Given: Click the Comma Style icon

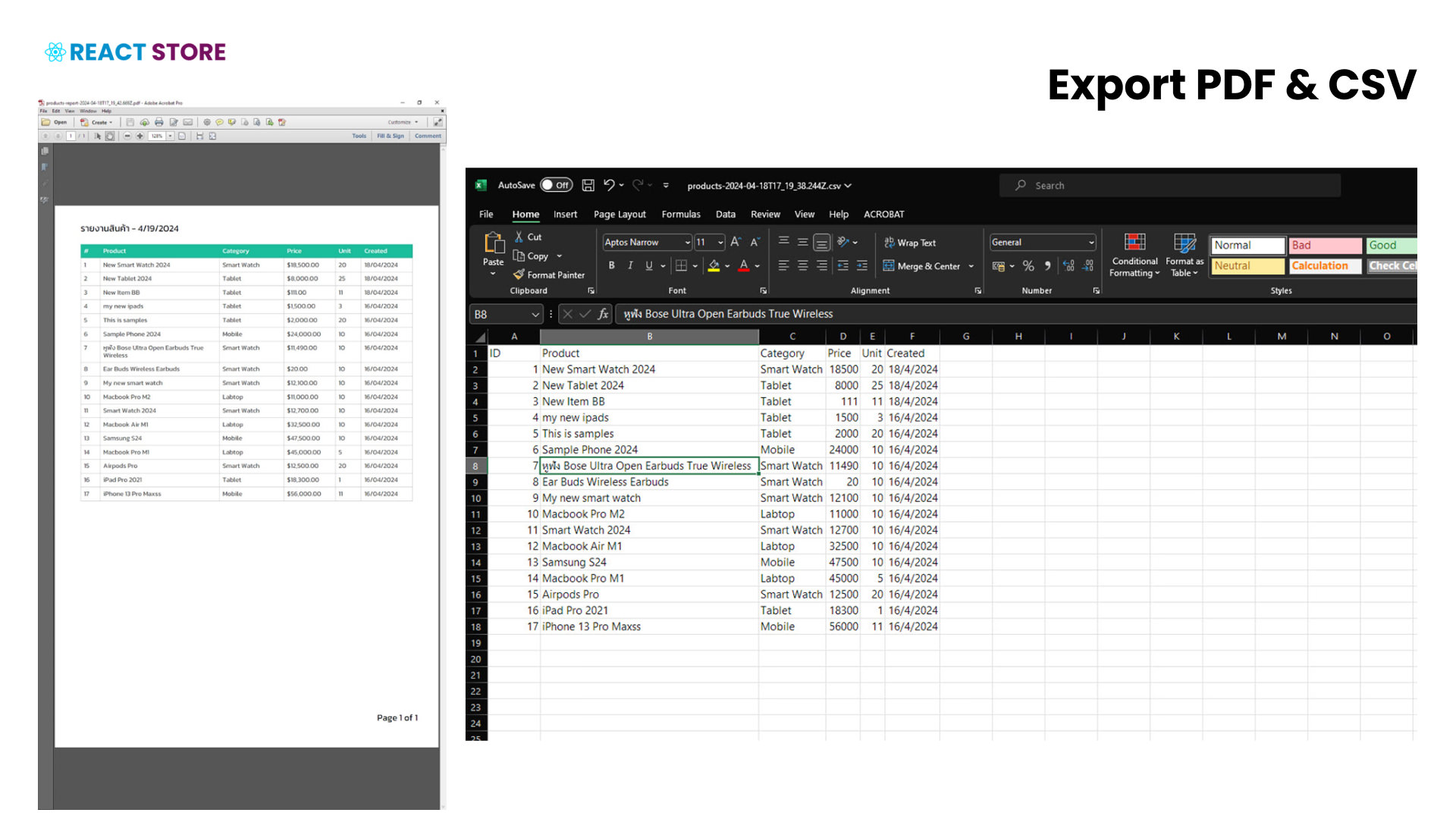Looking at the screenshot, I should tap(1047, 265).
